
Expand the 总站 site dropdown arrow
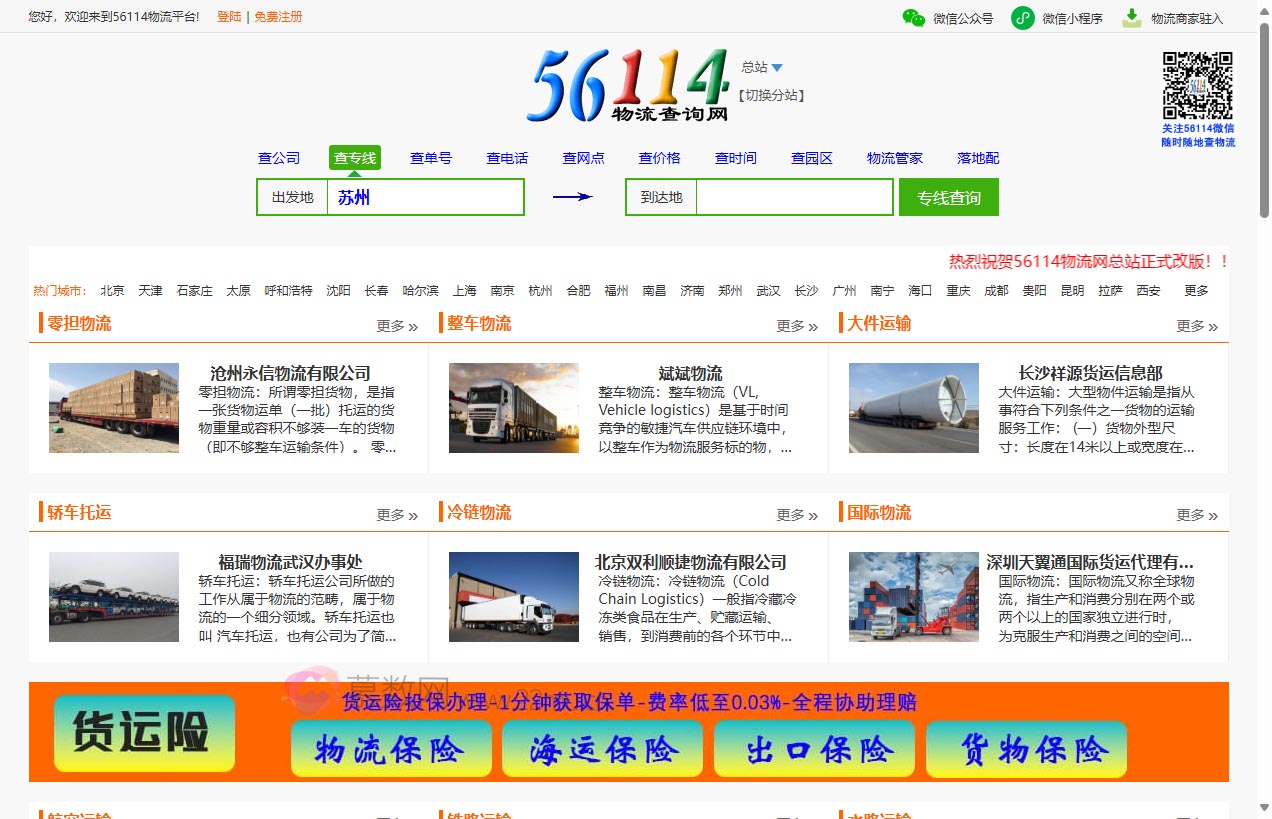click(777, 68)
